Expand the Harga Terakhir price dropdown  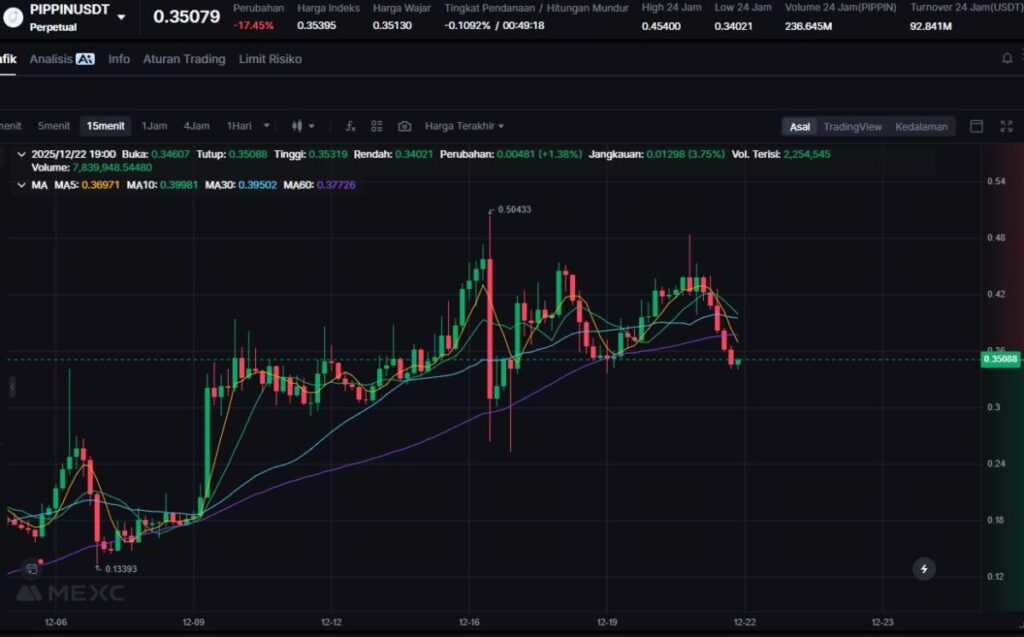click(464, 126)
